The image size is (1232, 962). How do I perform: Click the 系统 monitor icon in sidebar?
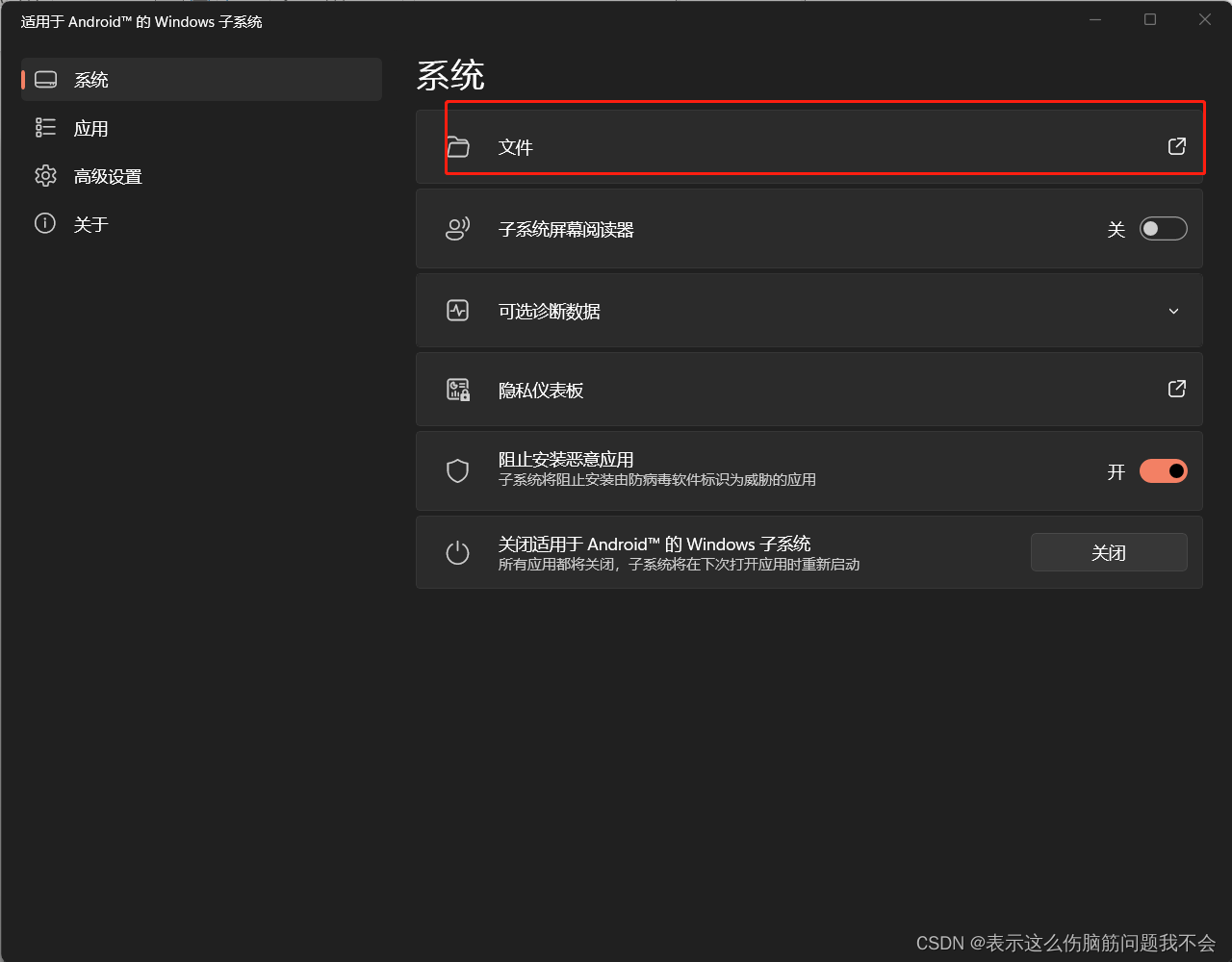click(x=45, y=80)
